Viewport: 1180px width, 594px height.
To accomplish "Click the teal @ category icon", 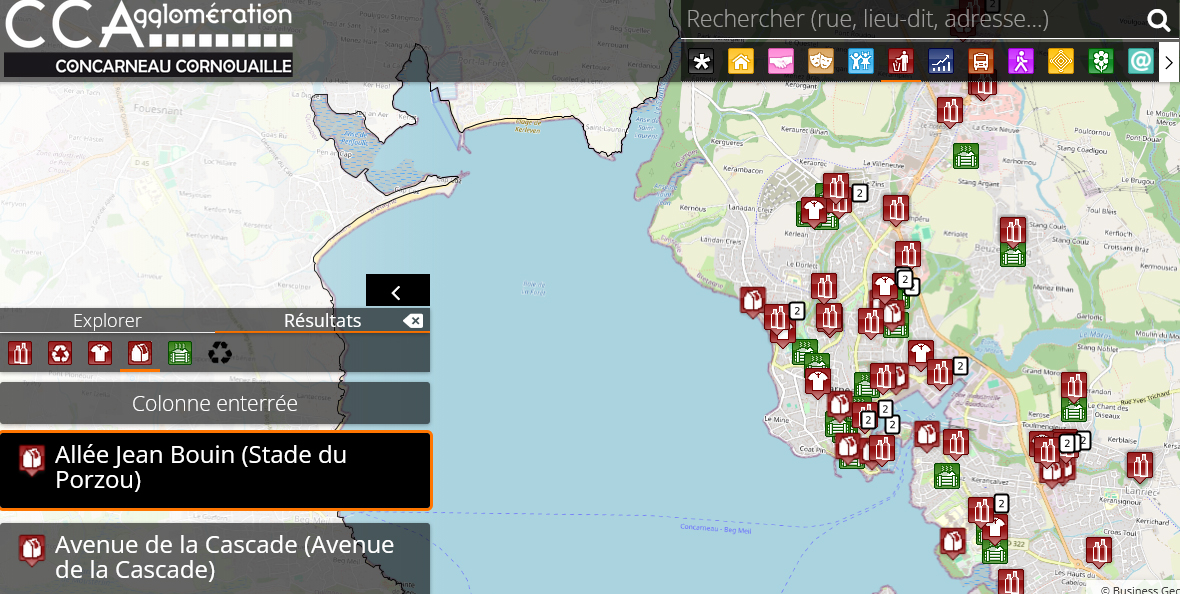I will [1141, 62].
